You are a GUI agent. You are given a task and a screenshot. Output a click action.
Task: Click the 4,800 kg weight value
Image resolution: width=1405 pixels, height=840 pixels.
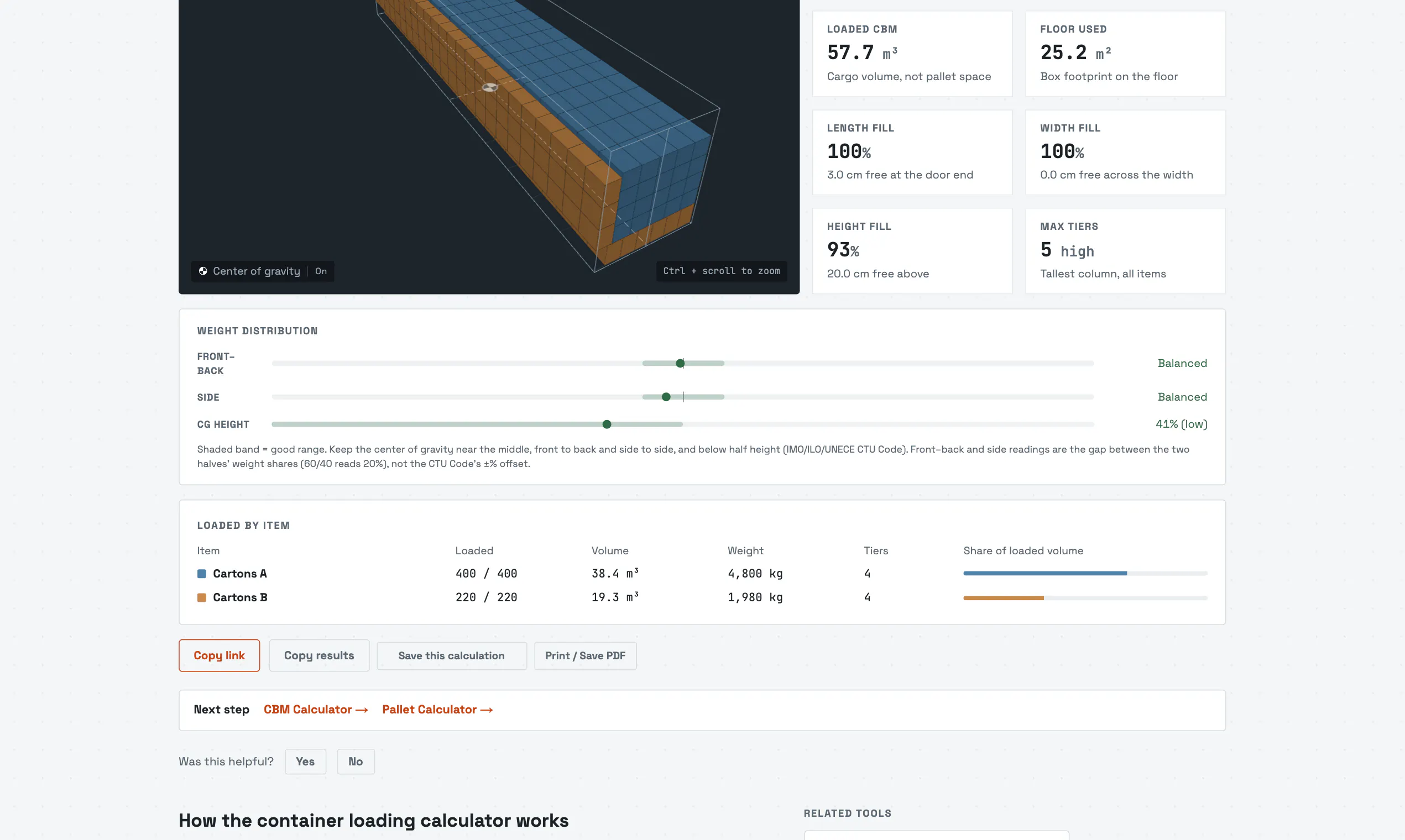[x=755, y=574]
